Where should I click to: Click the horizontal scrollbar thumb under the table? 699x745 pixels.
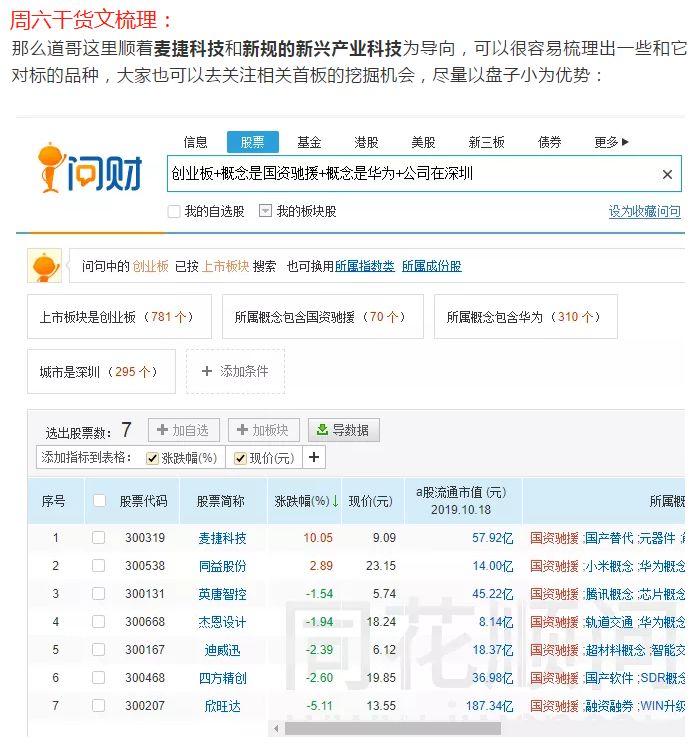393,728
